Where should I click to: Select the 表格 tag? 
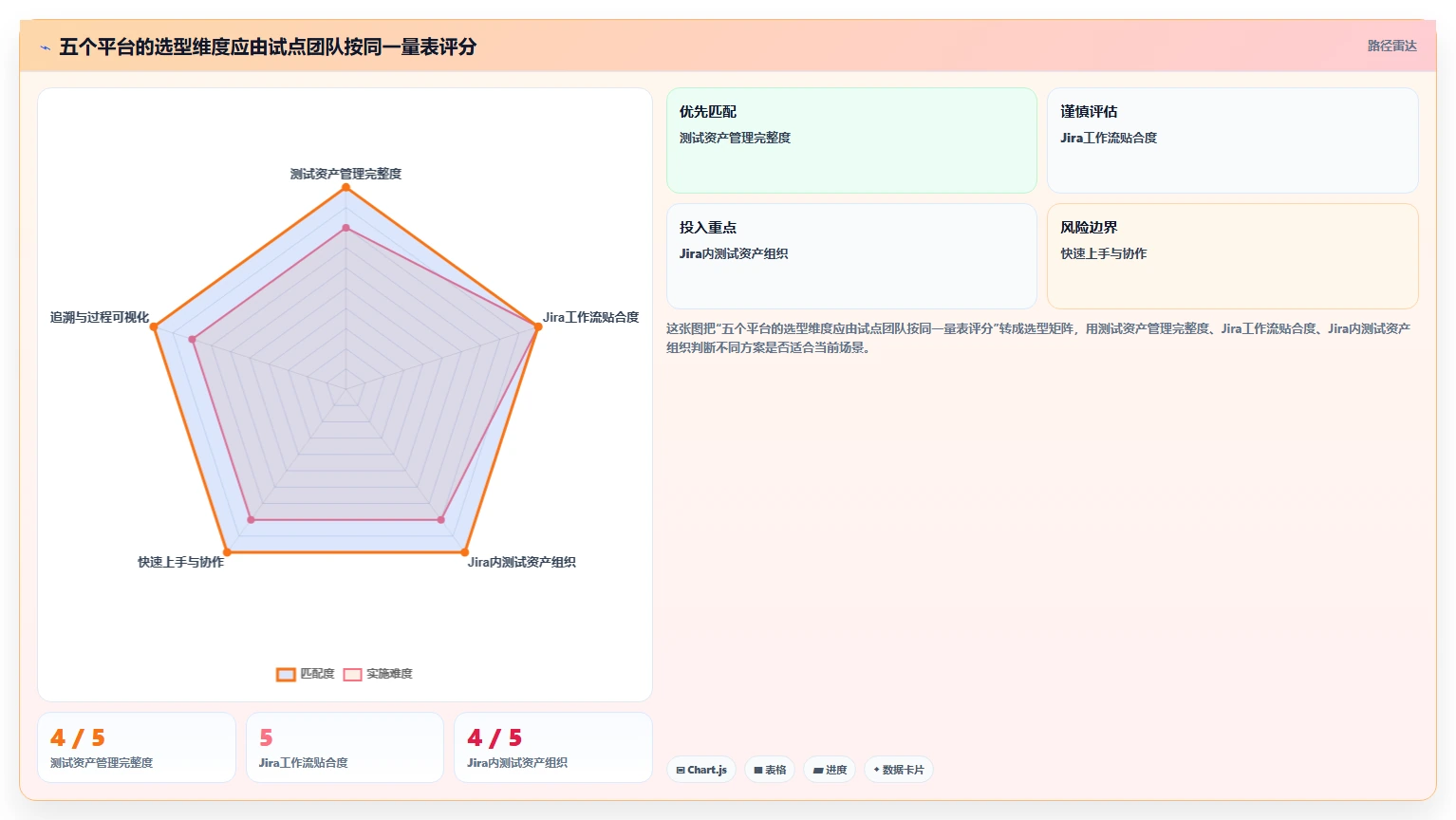coord(770,770)
